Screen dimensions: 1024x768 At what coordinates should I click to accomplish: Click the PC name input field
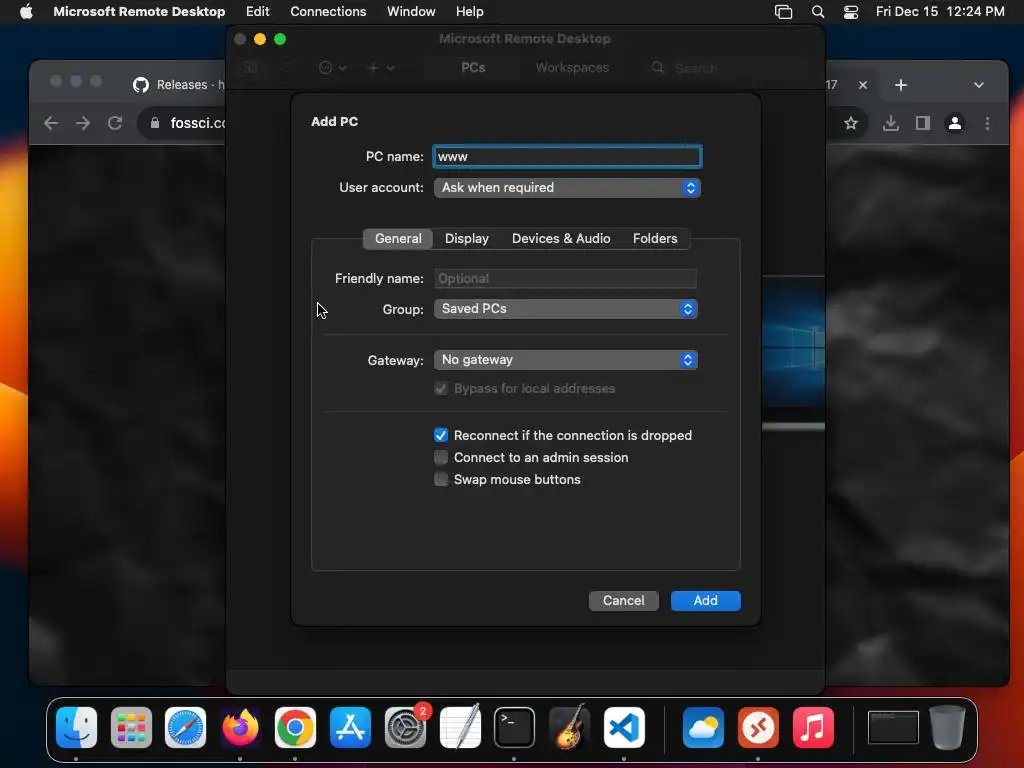point(567,157)
